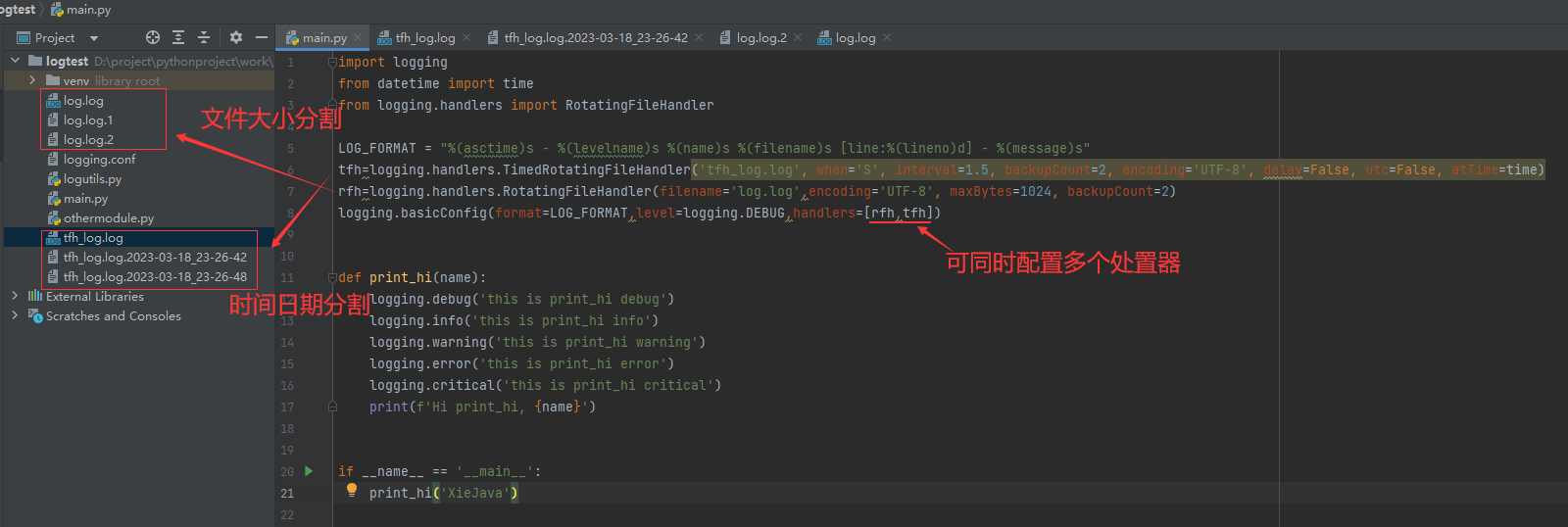Image resolution: width=1568 pixels, height=527 pixels.
Task: Expand Scratches and Consoles node
Action: 15,315
